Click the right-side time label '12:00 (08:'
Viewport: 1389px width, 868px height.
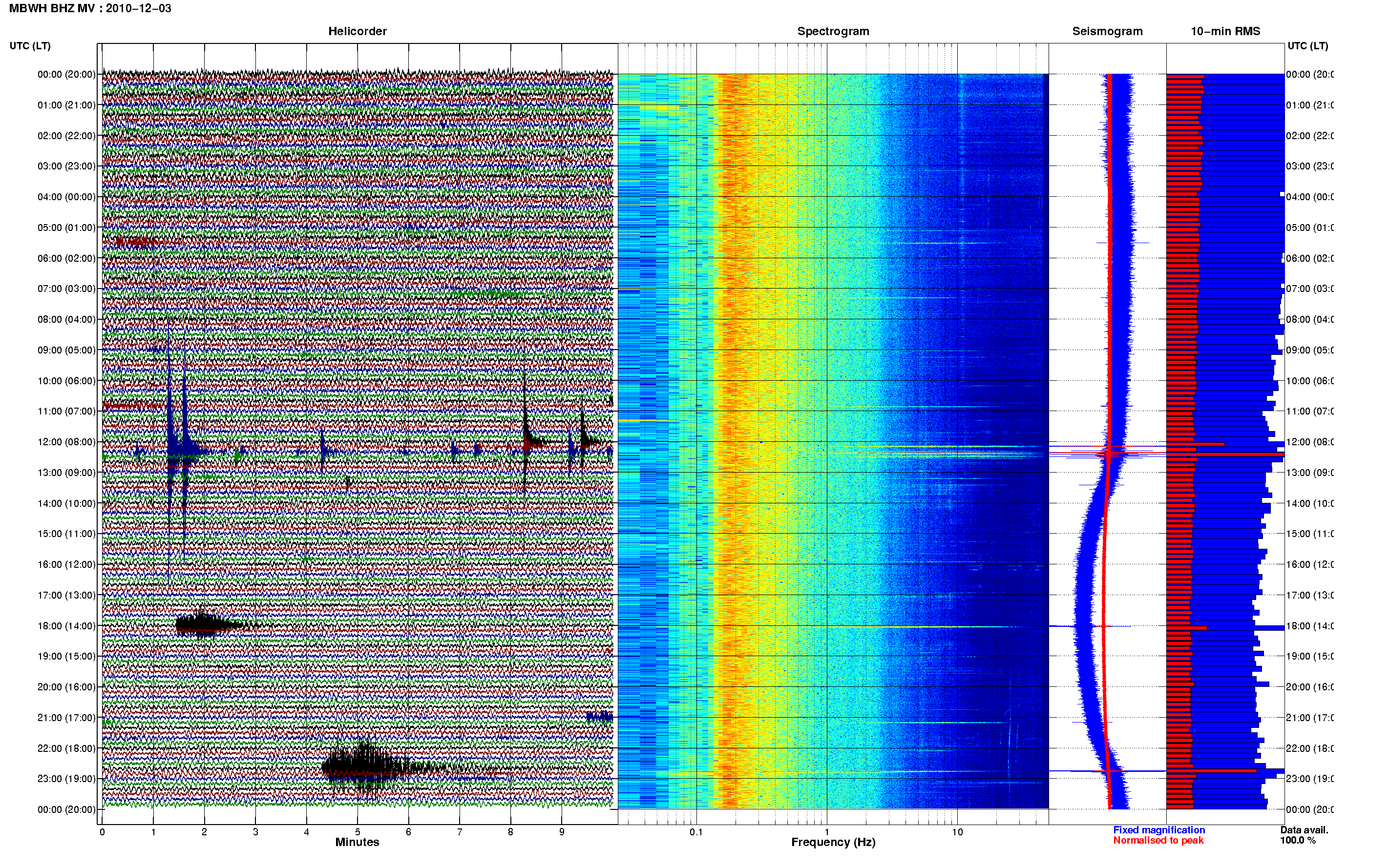point(1310,442)
